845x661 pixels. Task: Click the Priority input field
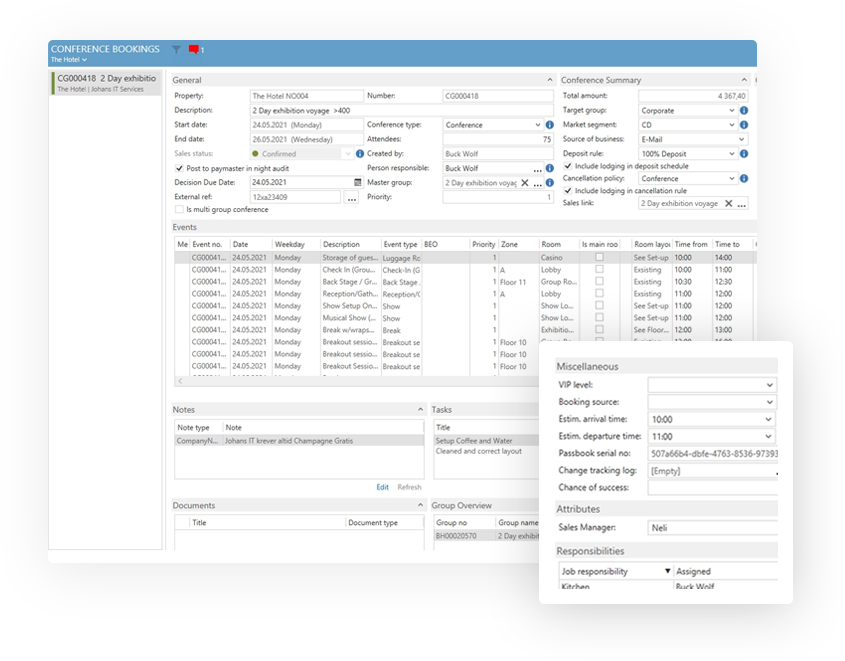(x=498, y=197)
